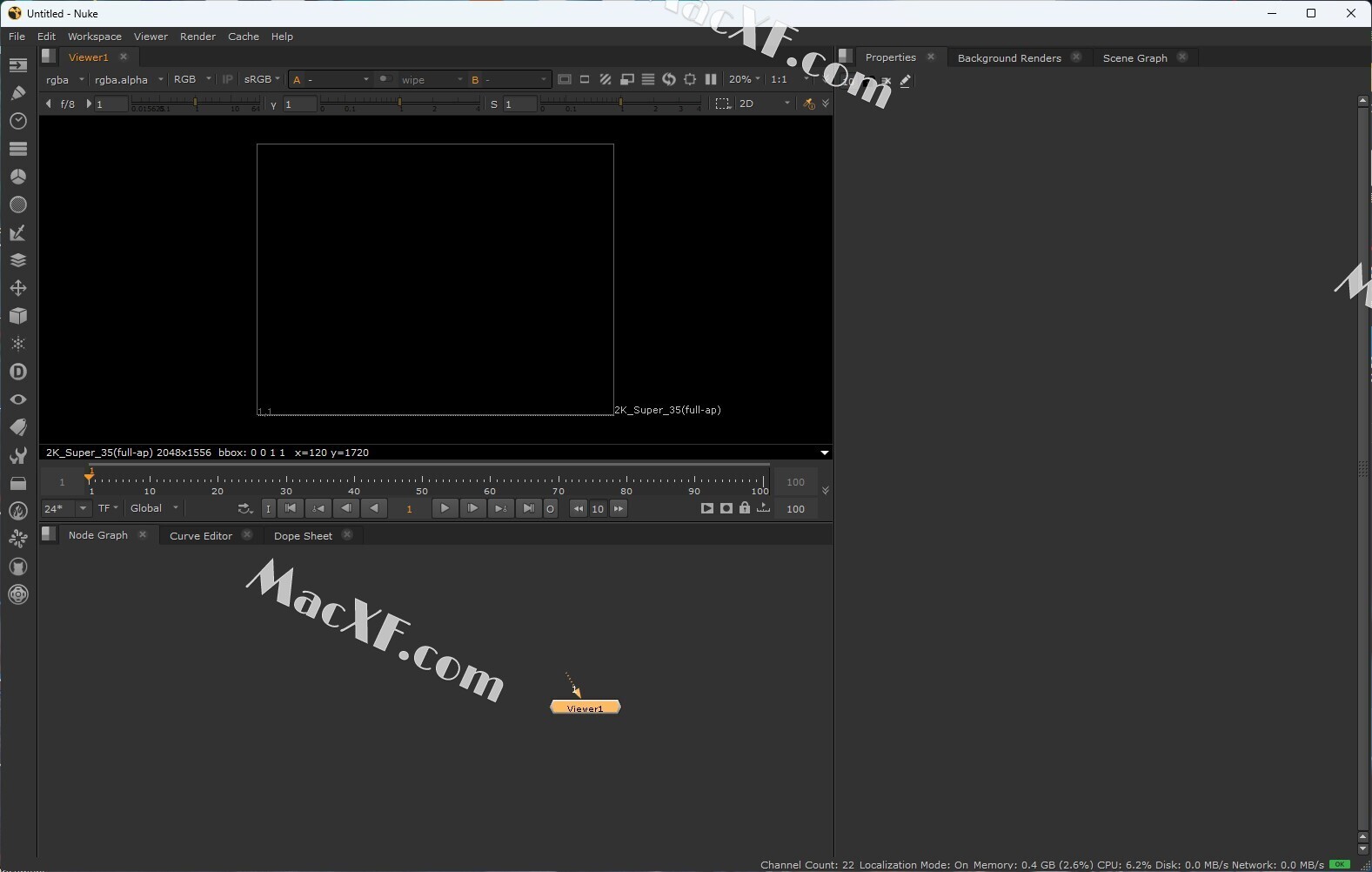Toggle the wipe comparison switch

pyautogui.click(x=385, y=79)
